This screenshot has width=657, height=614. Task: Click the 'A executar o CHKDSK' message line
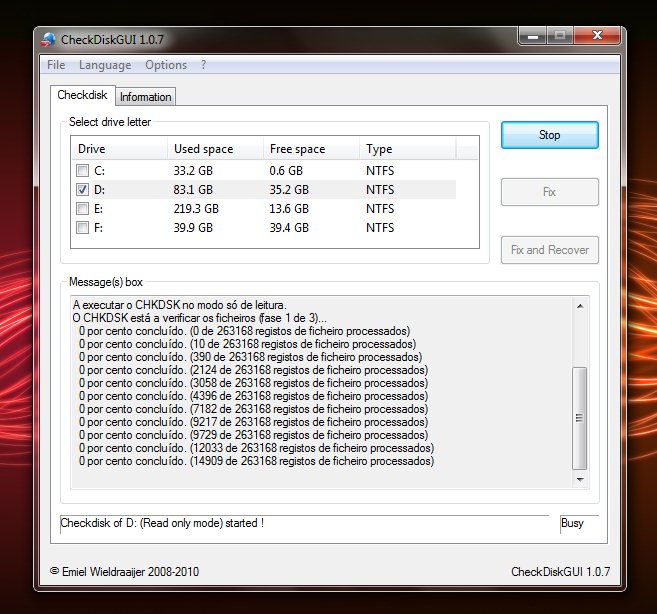(180, 305)
